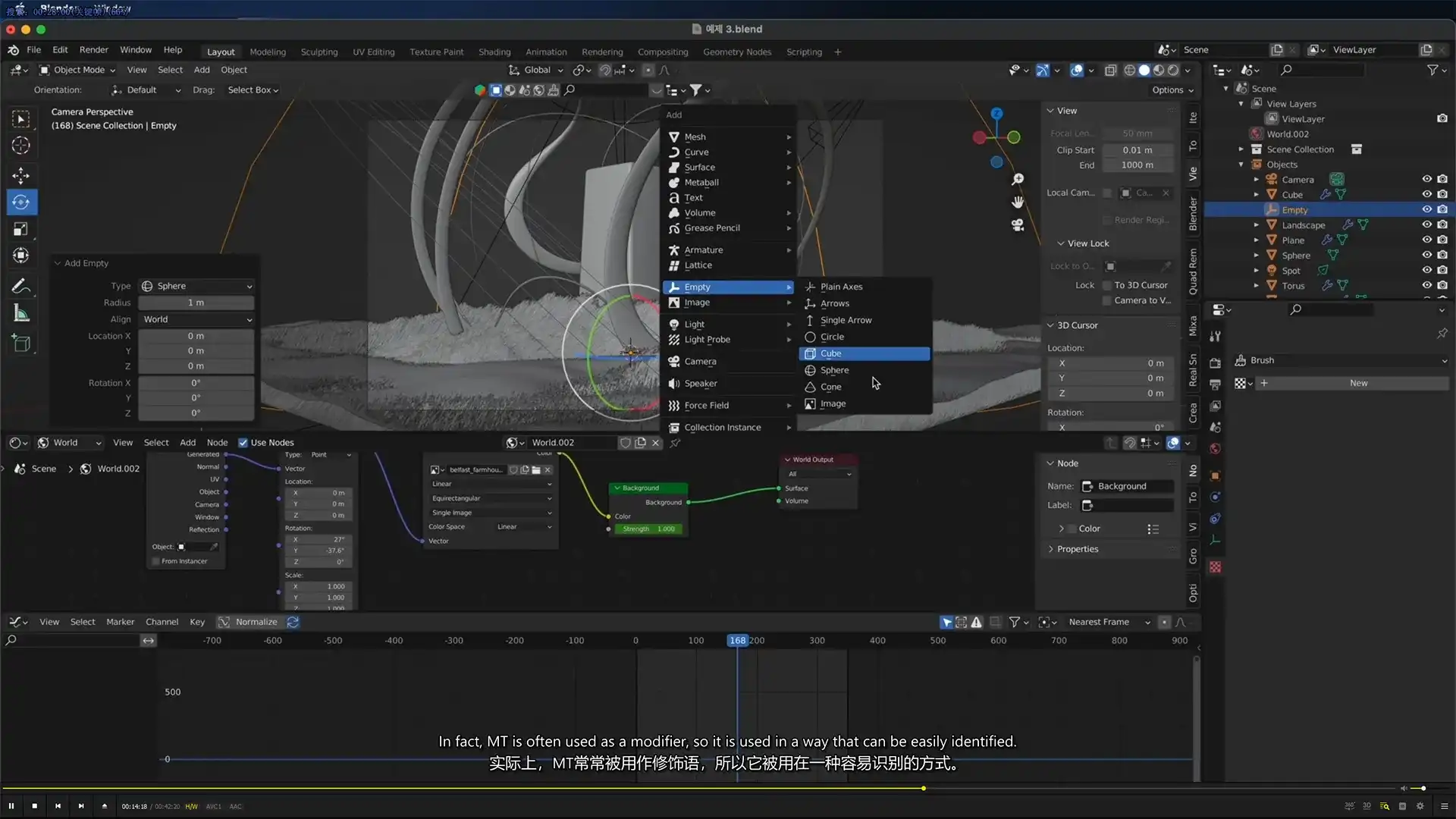Click viewport zoom magnifier icon

tap(1018, 179)
